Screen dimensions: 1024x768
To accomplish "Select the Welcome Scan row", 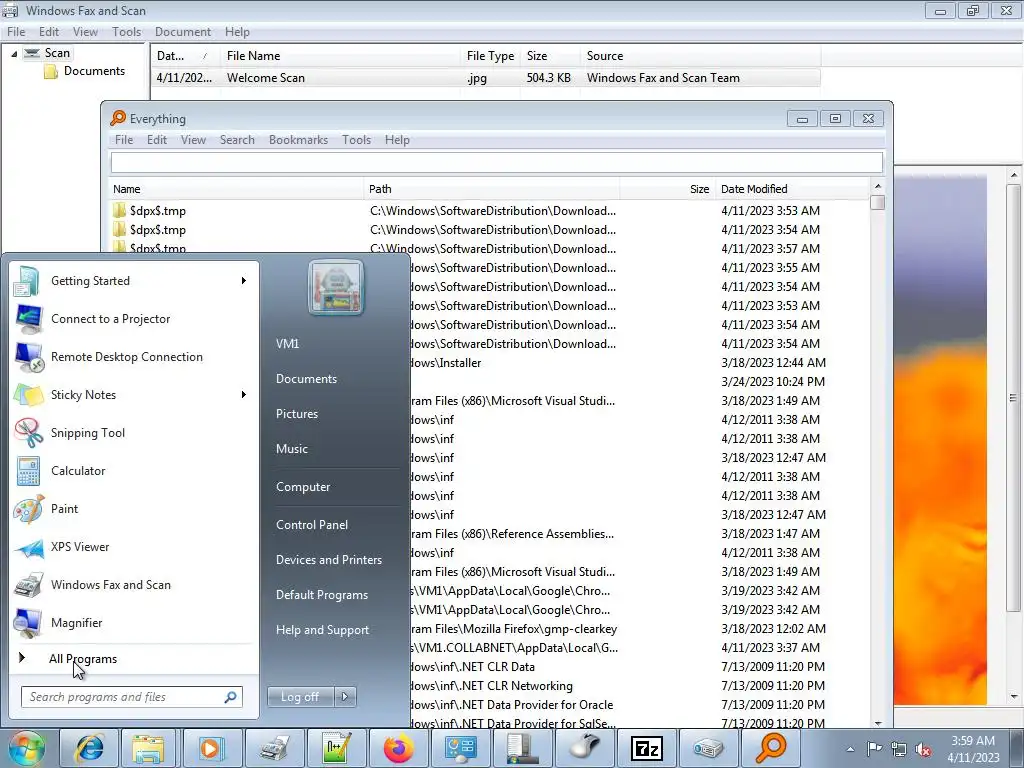I will [x=486, y=78].
